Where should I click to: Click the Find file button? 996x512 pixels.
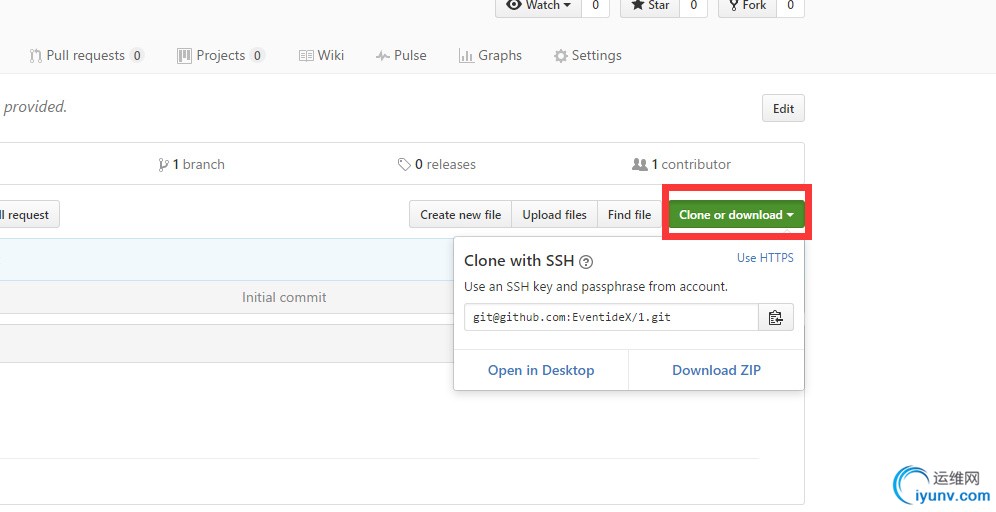coord(629,215)
